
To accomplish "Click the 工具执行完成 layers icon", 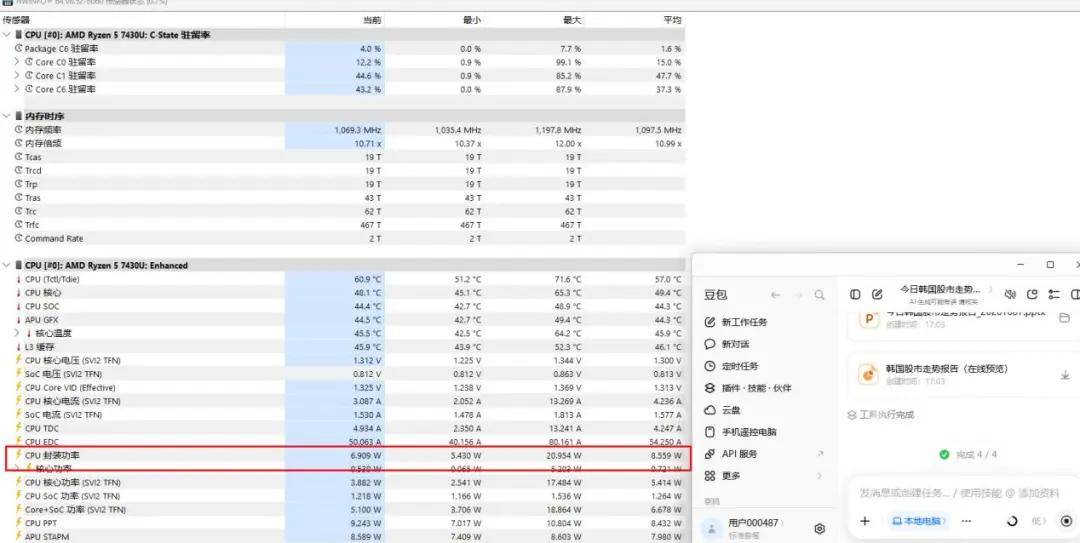I will [x=852, y=415].
